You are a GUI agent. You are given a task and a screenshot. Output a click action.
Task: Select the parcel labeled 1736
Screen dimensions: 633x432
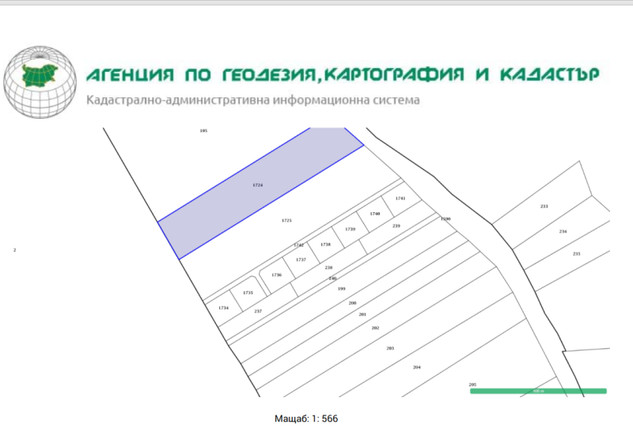276,275
